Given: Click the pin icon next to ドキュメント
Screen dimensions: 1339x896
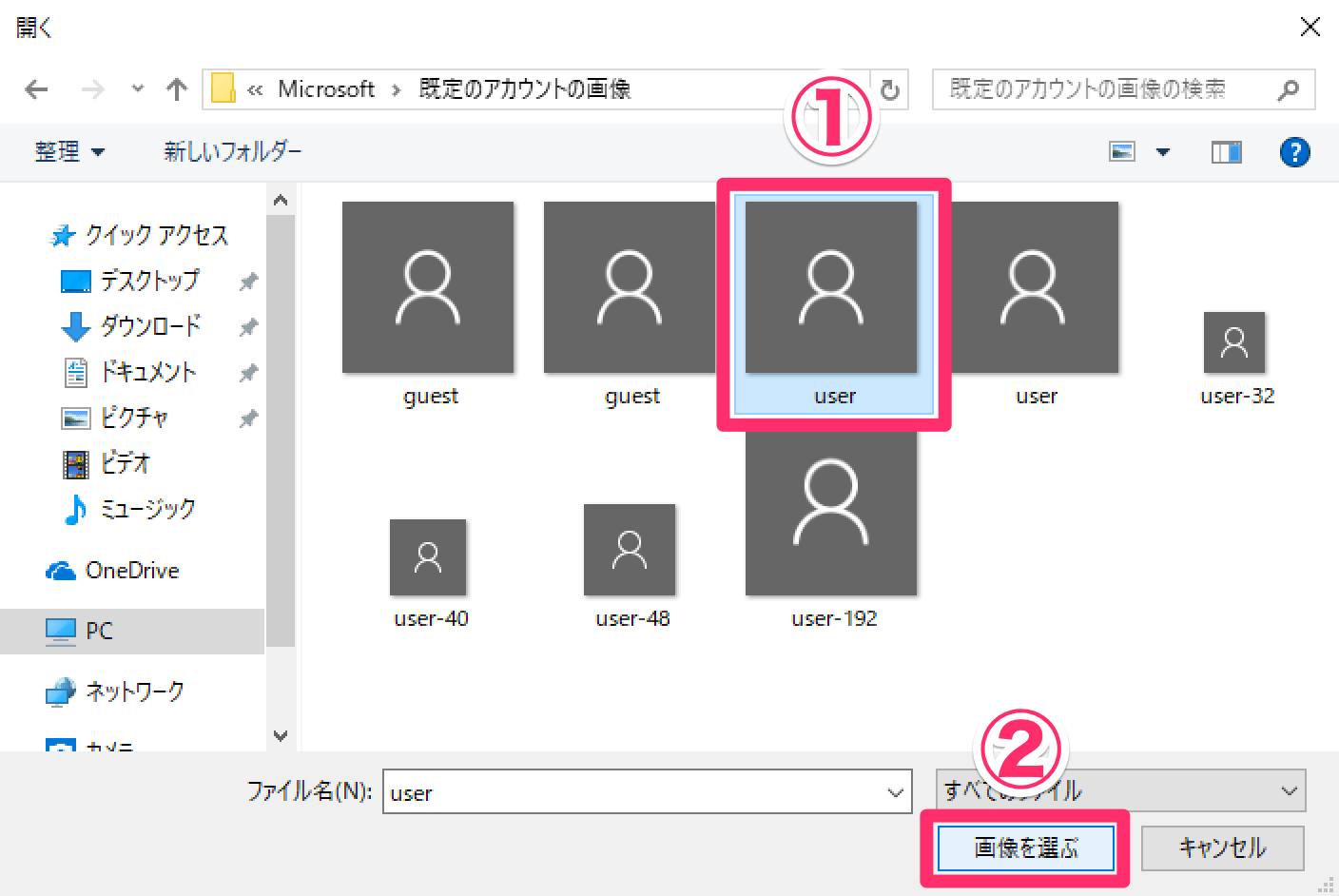Looking at the screenshot, I should pyautogui.click(x=248, y=373).
